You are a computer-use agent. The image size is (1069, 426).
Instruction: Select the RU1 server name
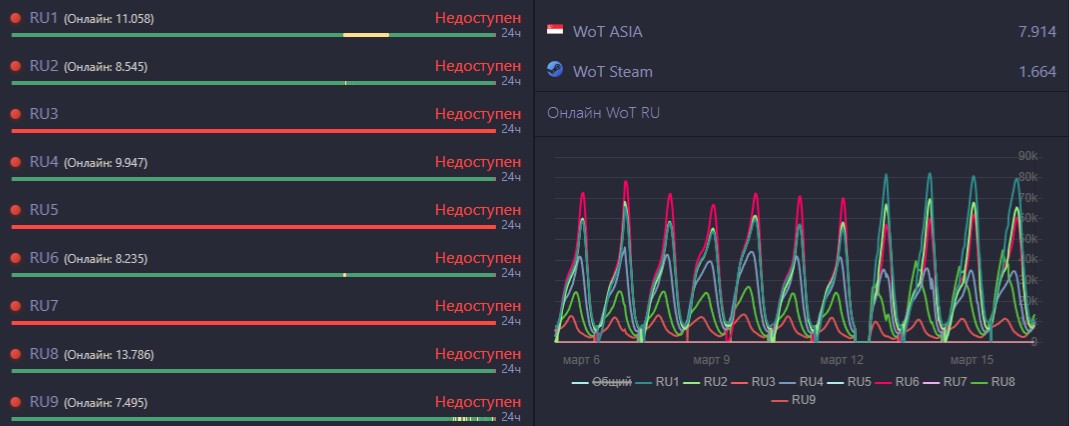pos(44,18)
